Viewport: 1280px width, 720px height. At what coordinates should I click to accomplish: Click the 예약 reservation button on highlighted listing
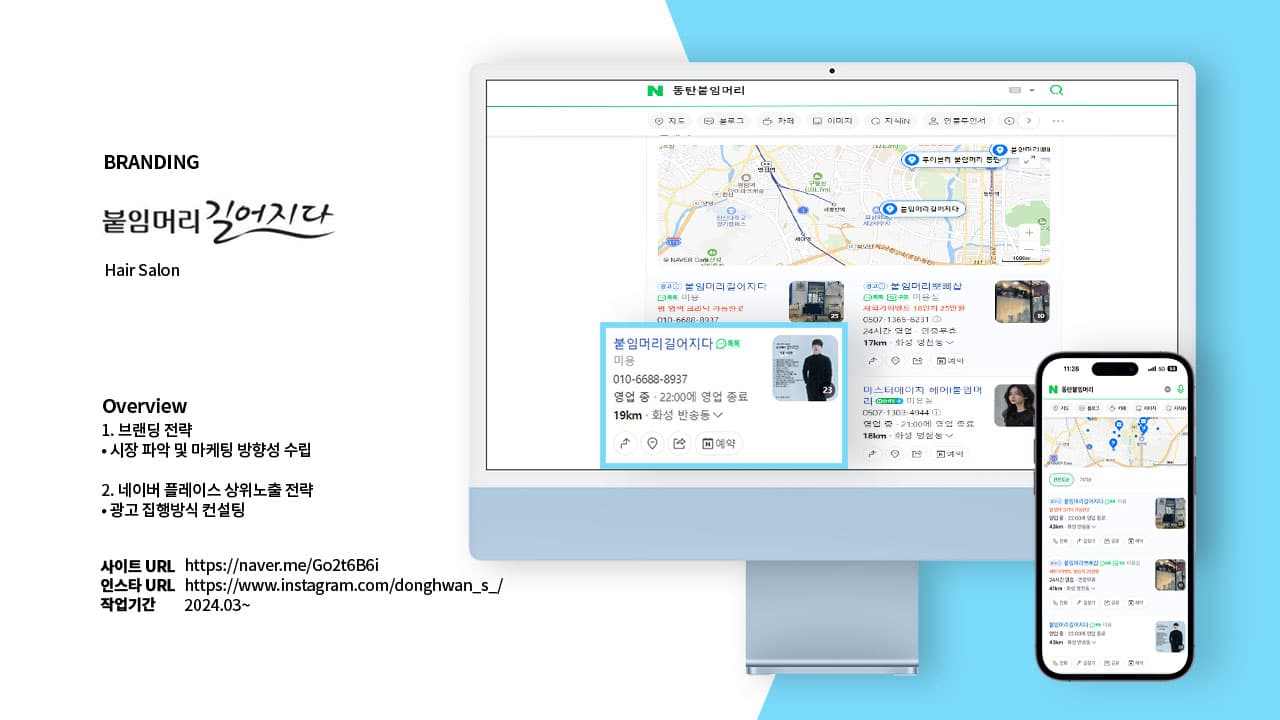pyautogui.click(x=719, y=444)
